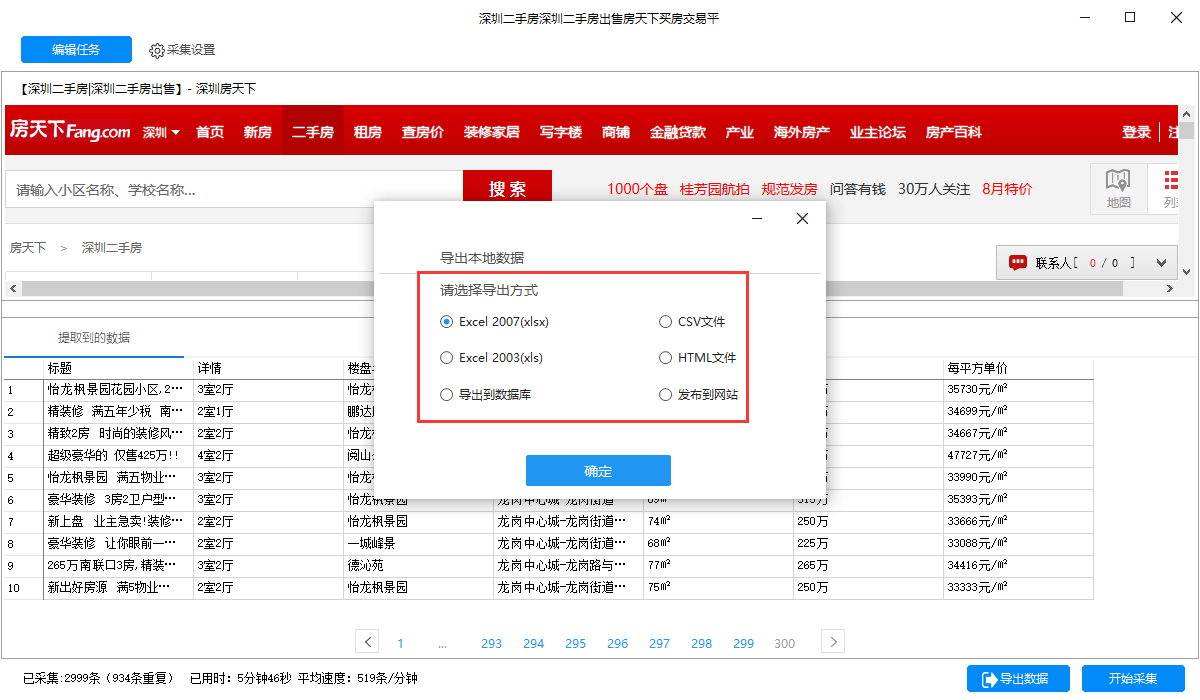This screenshot has height=700, width=1200.
Task: Click the 问答有钱 link
Action: tap(858, 189)
